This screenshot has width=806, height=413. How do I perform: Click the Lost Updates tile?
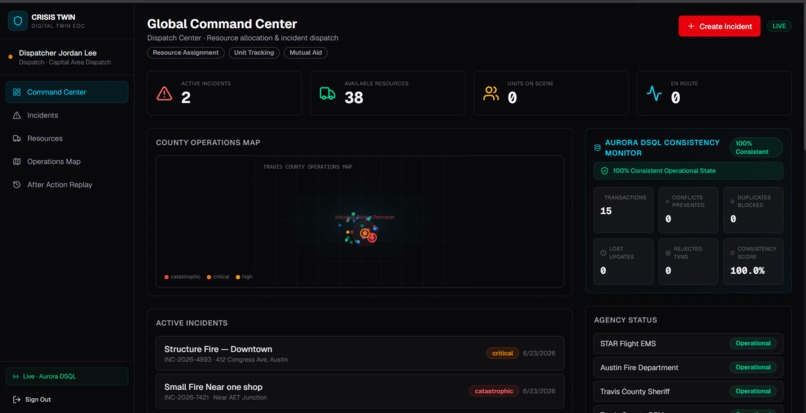[x=624, y=261]
